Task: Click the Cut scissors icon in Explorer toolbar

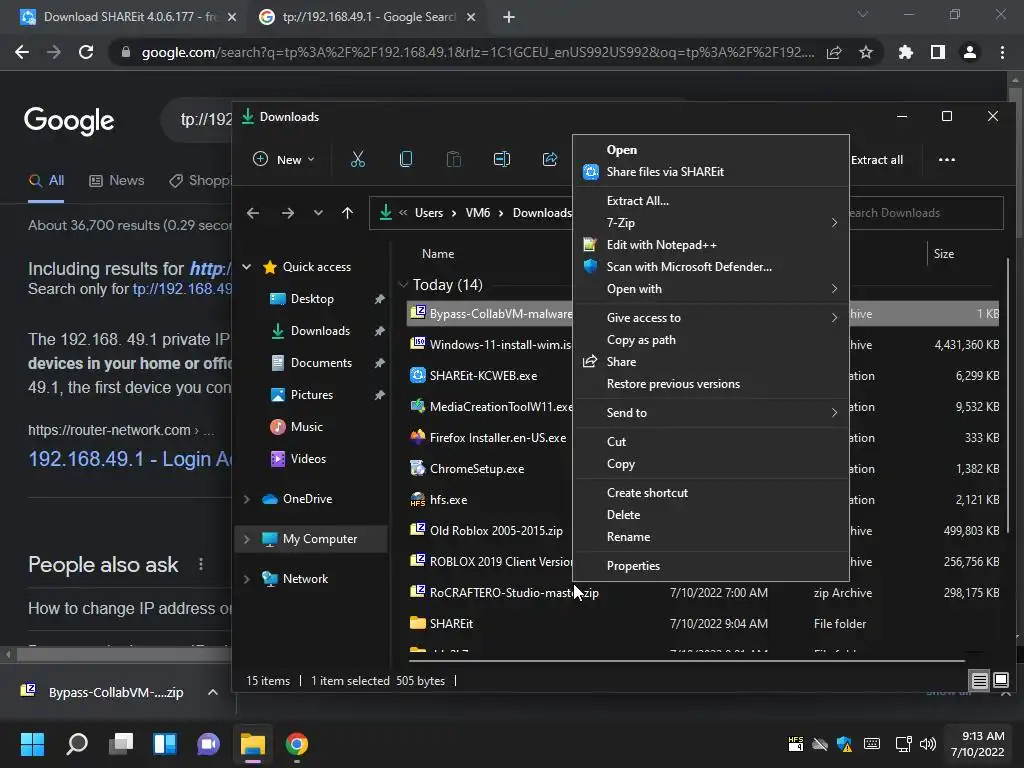Action: click(358, 159)
